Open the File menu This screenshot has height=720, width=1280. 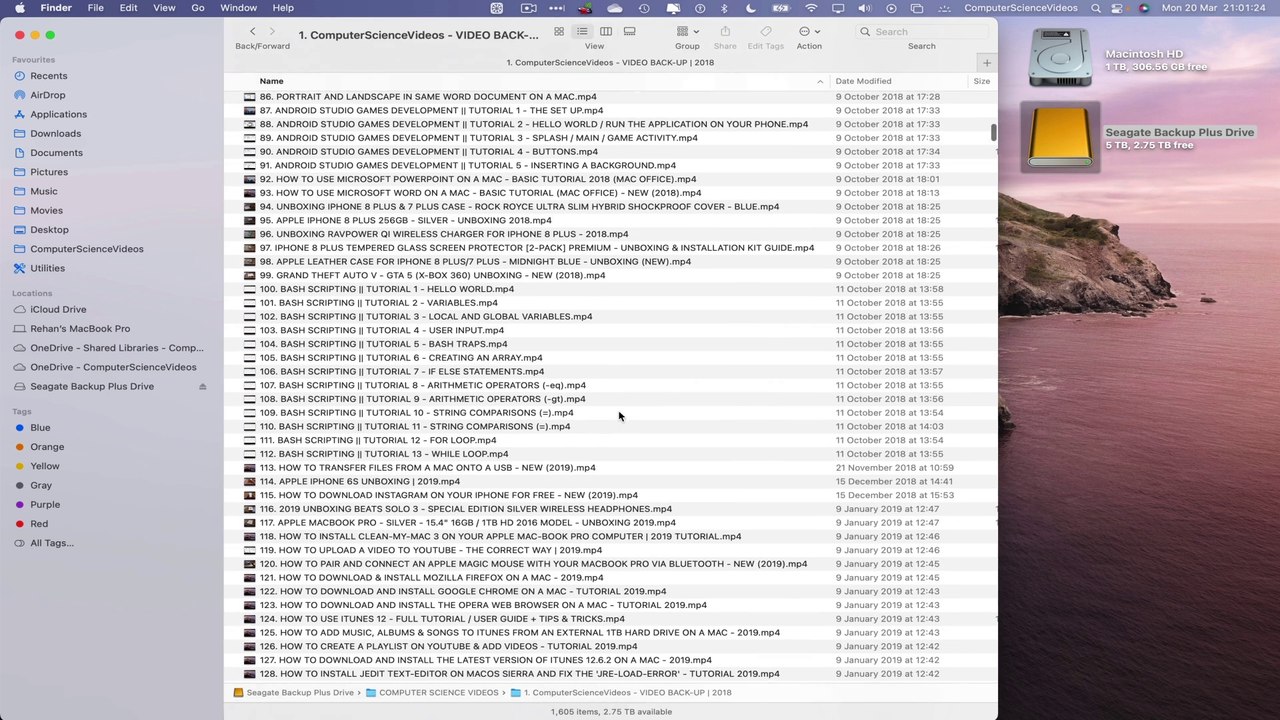pyautogui.click(x=95, y=8)
